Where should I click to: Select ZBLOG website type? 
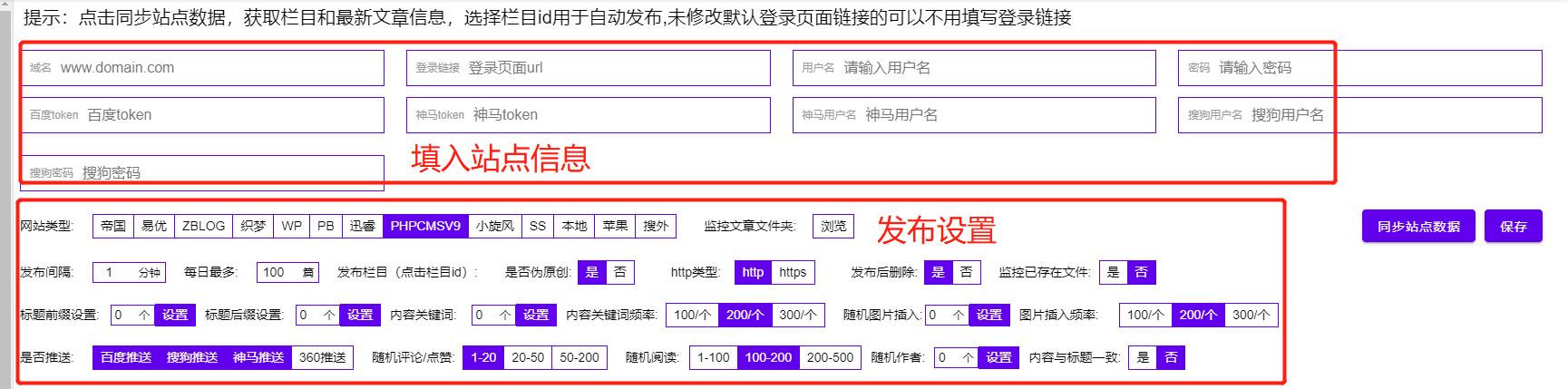pos(203,226)
